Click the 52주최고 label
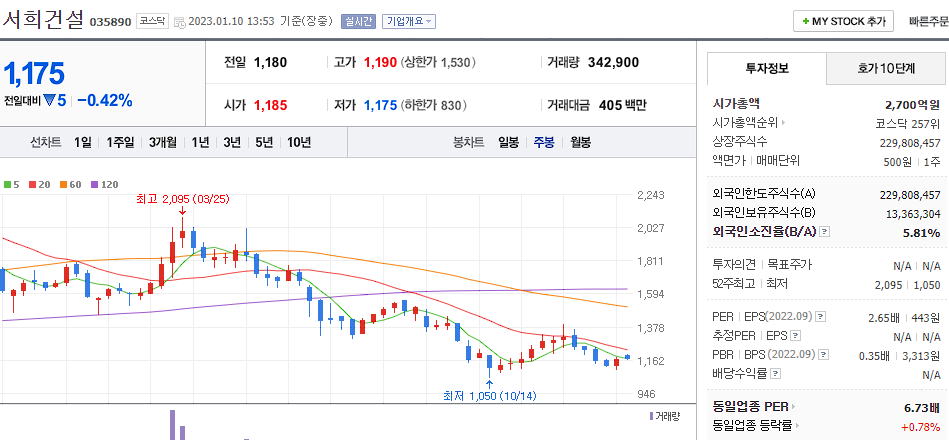The height and width of the screenshot is (440, 949). (735, 284)
